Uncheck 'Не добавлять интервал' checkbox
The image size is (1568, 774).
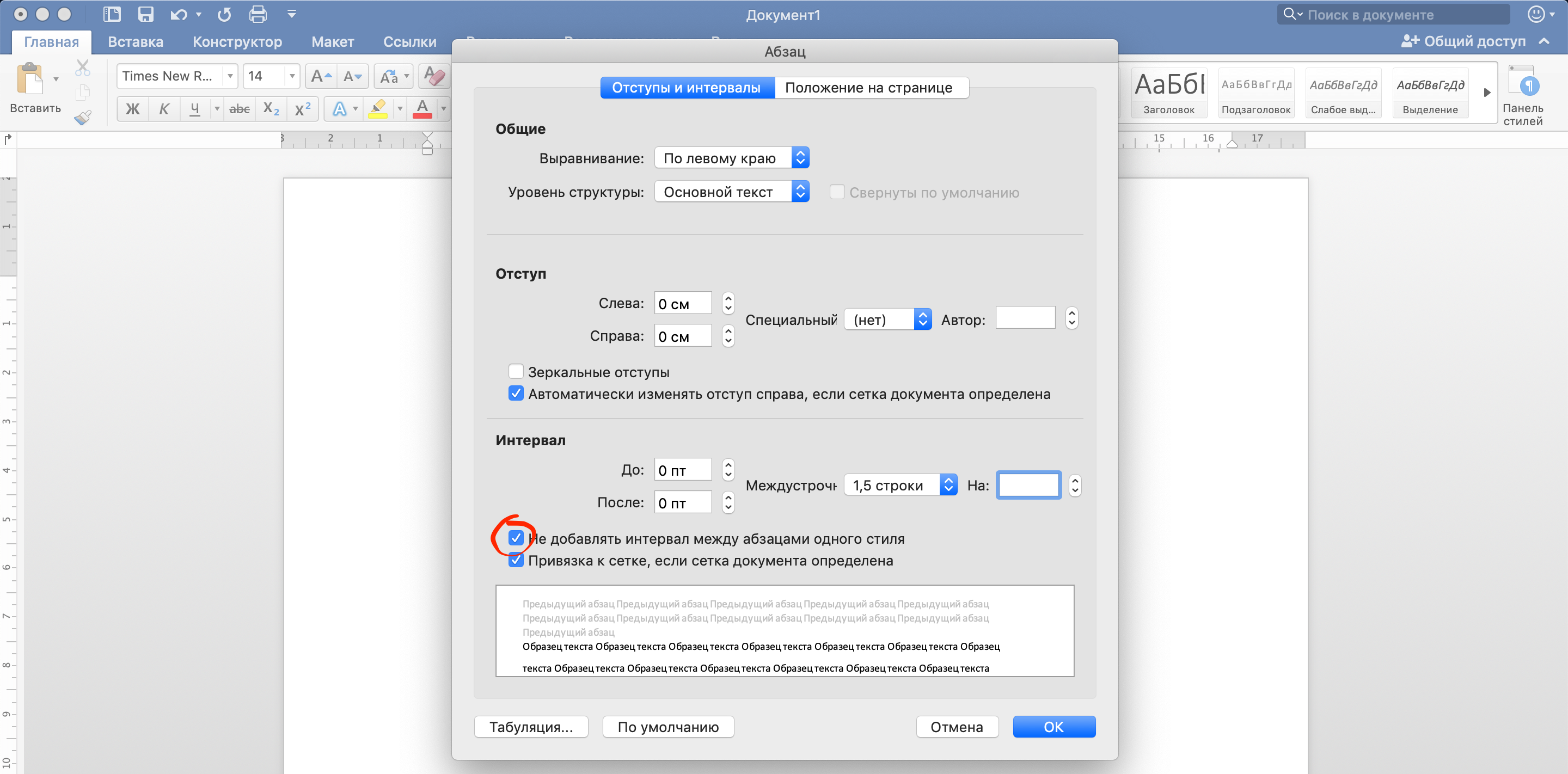516,538
